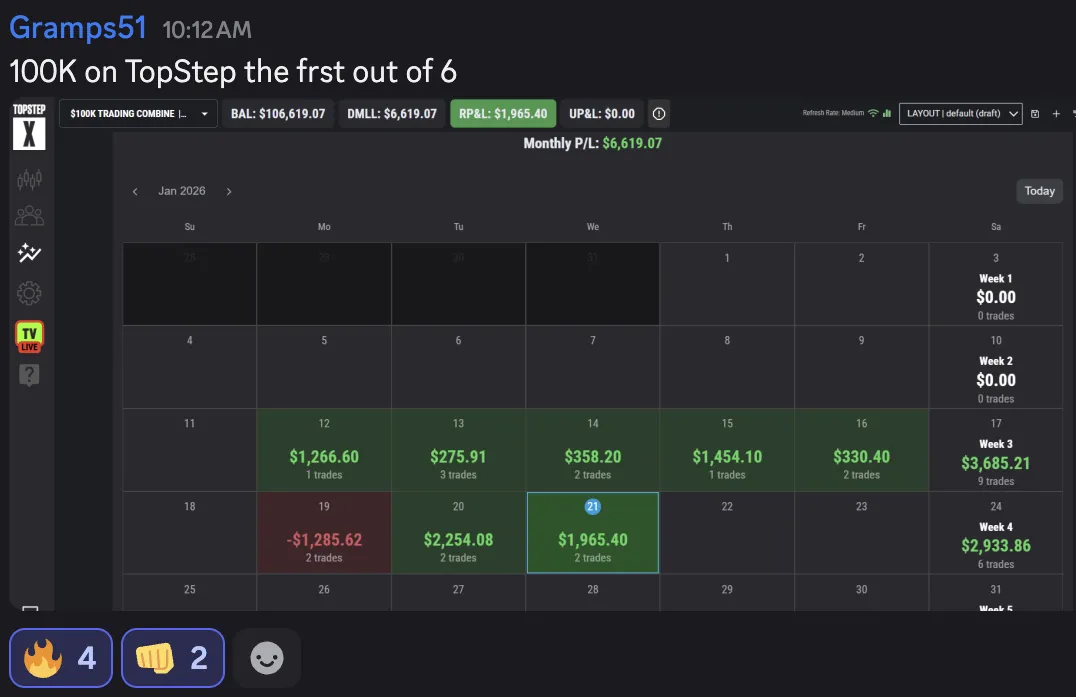Click the info icon beside UP&L
This screenshot has height=697, width=1076.
(x=658, y=114)
